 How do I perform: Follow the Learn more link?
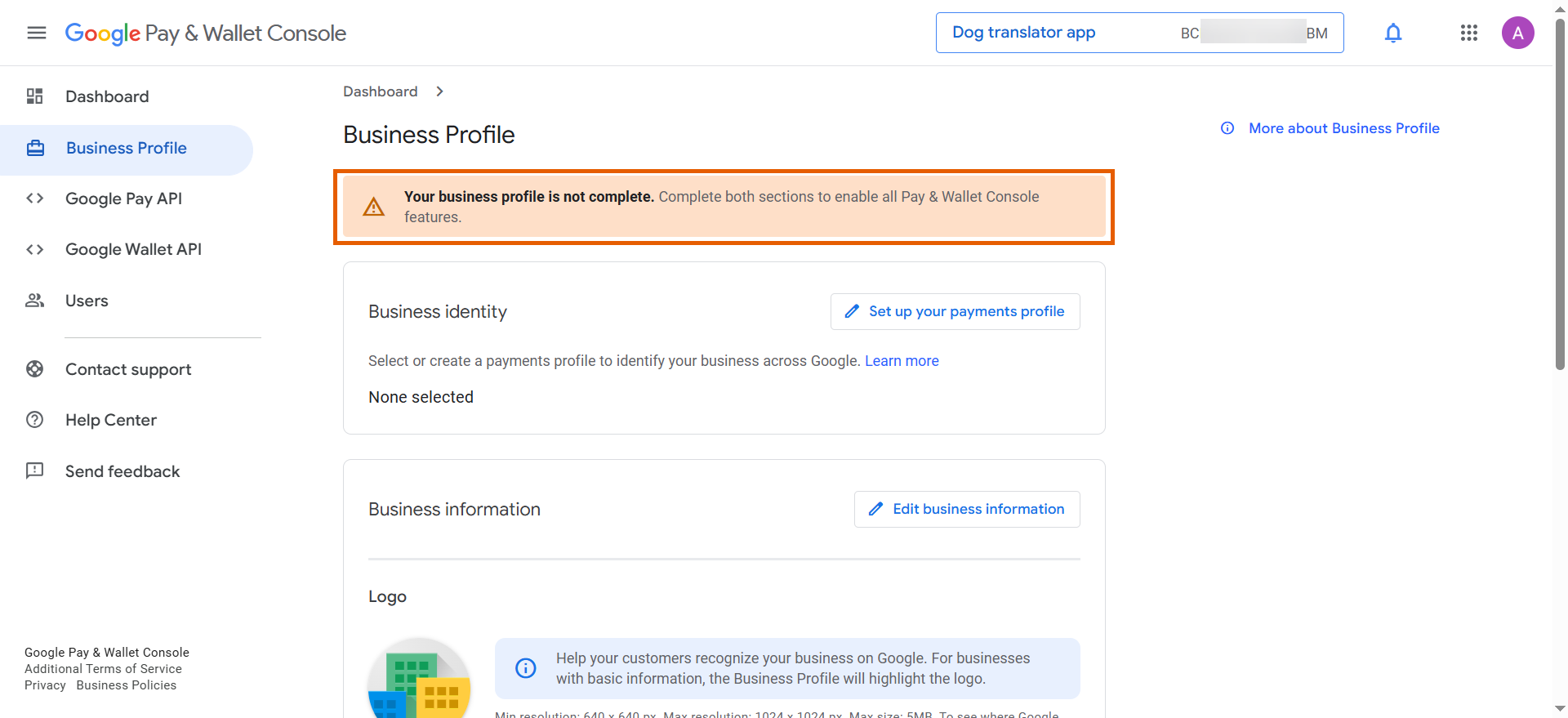click(x=902, y=361)
